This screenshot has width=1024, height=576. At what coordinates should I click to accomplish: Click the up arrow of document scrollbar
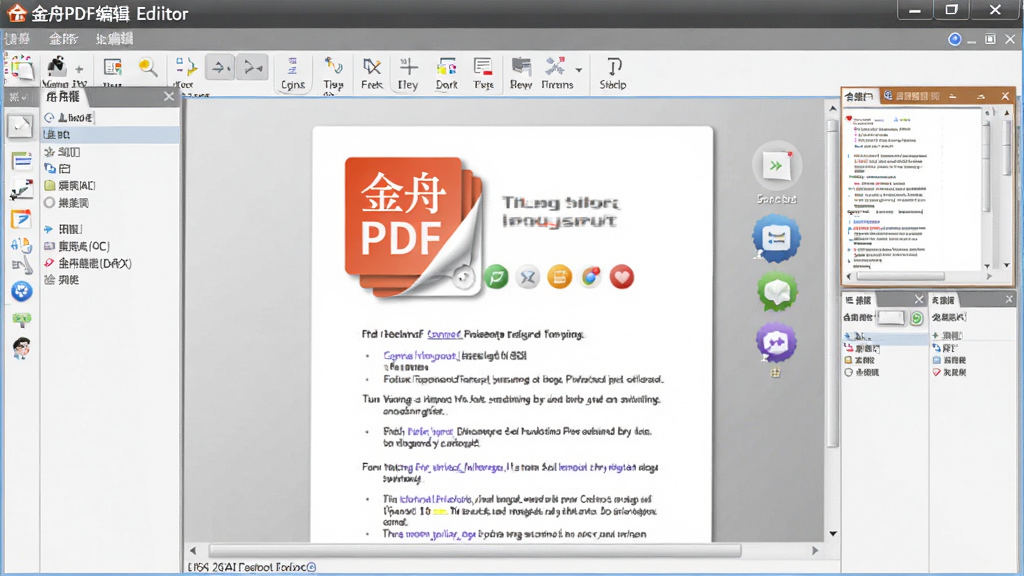pos(833,108)
